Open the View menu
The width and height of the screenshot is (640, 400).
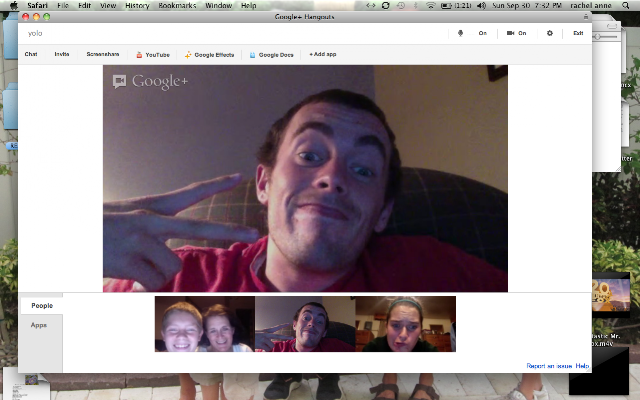point(108,5)
